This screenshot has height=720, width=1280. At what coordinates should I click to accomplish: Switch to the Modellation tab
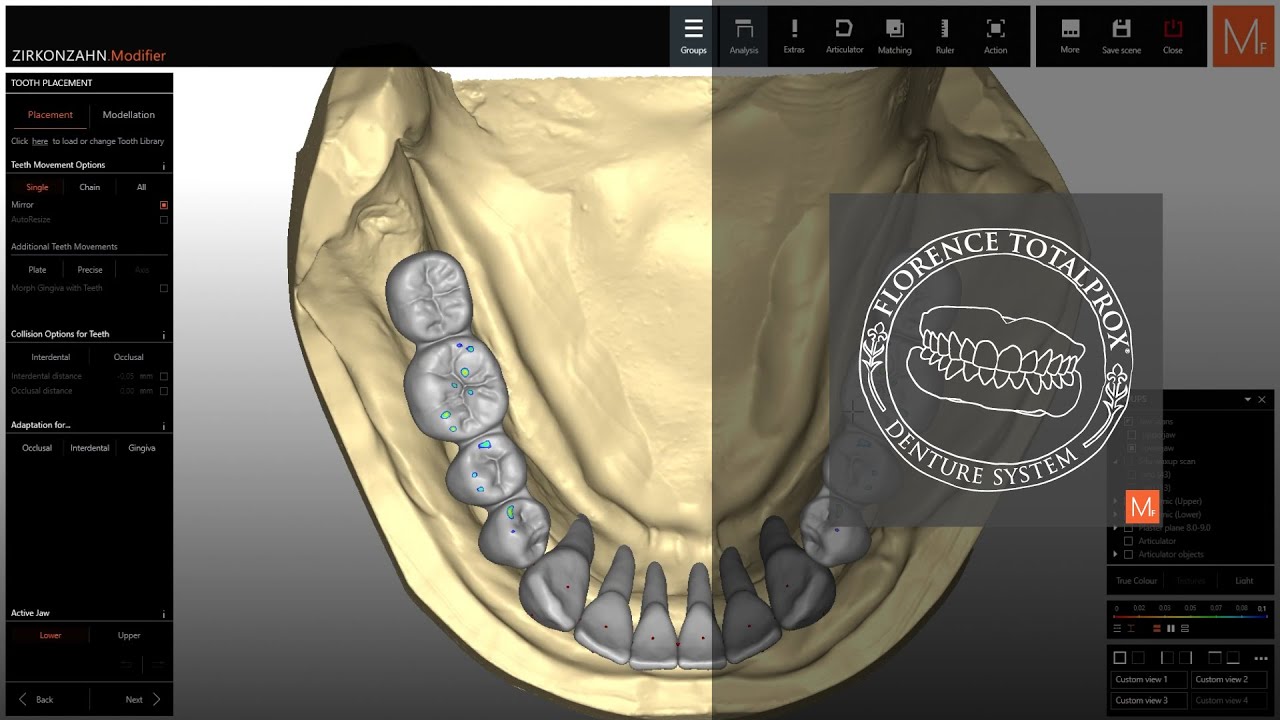pyautogui.click(x=129, y=115)
